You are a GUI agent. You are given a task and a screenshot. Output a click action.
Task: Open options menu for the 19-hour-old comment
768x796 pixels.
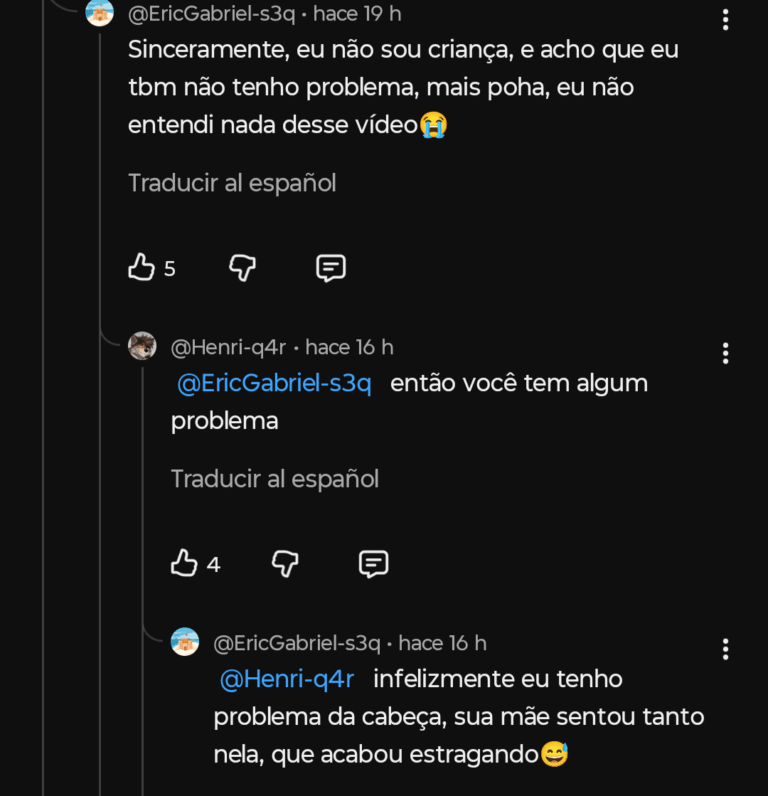726,20
